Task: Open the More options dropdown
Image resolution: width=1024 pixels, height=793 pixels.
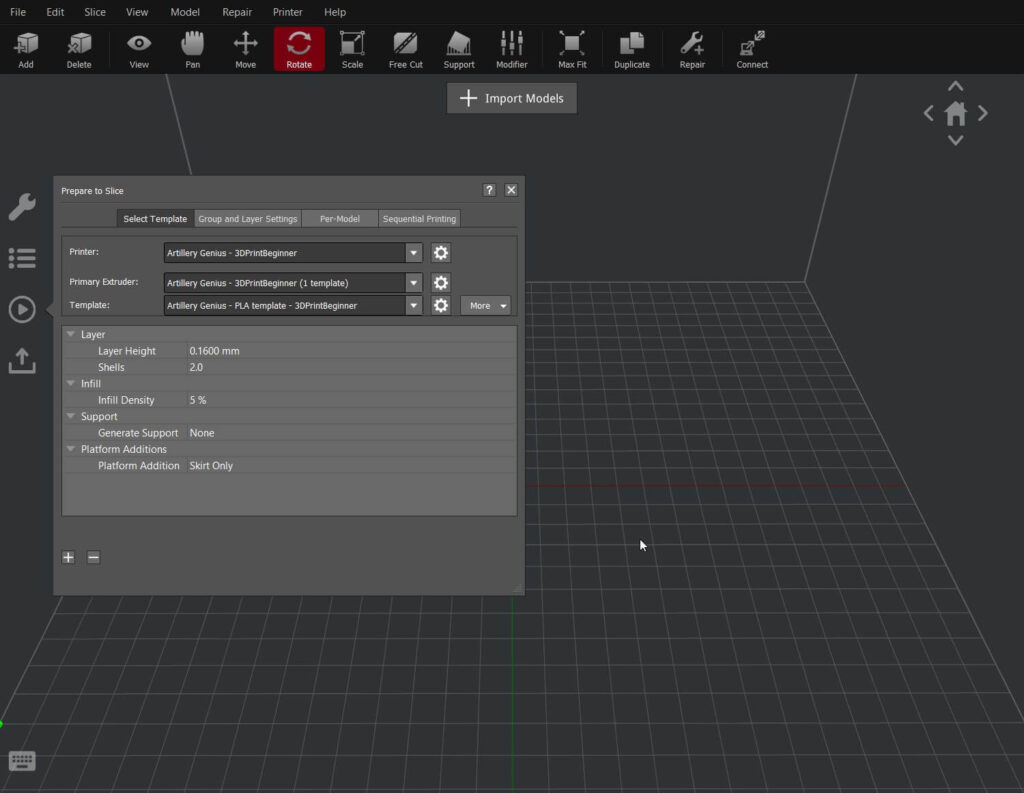Action: (x=485, y=305)
